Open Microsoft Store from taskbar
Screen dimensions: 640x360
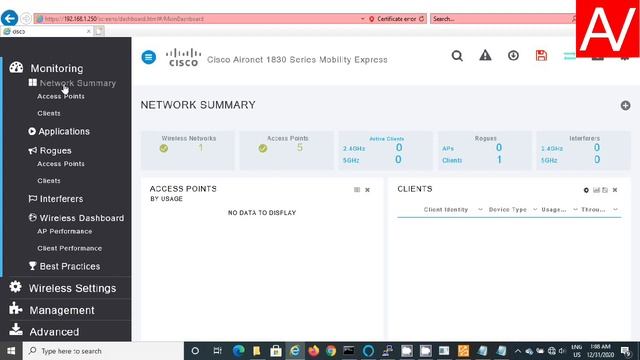276,351
